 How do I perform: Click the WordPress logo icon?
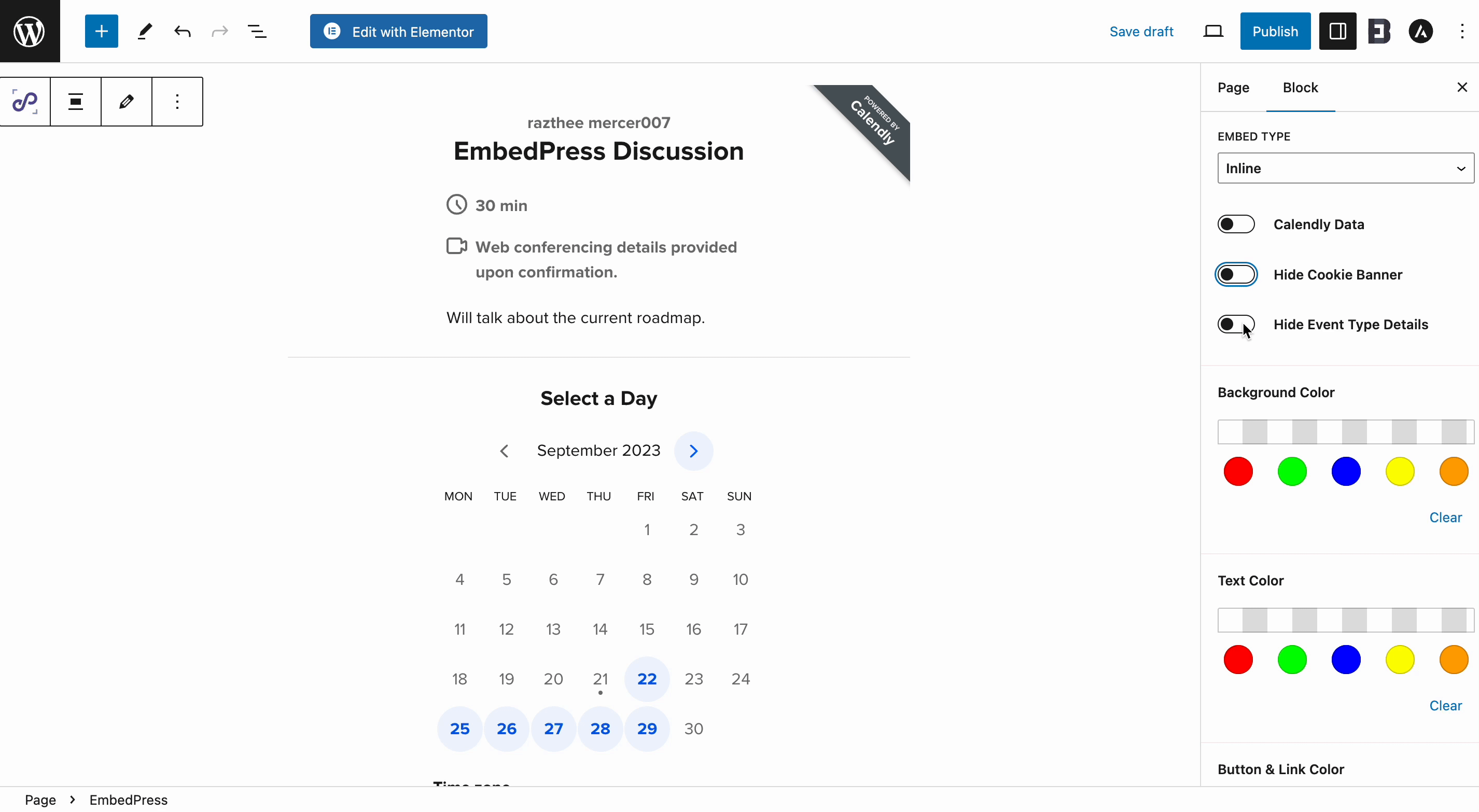(x=30, y=31)
